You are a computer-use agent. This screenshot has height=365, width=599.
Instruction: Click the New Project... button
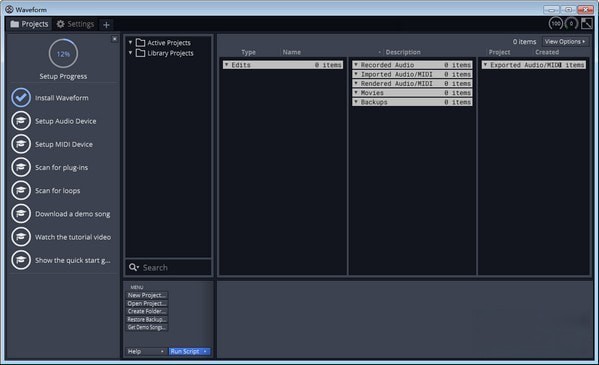tap(147, 295)
